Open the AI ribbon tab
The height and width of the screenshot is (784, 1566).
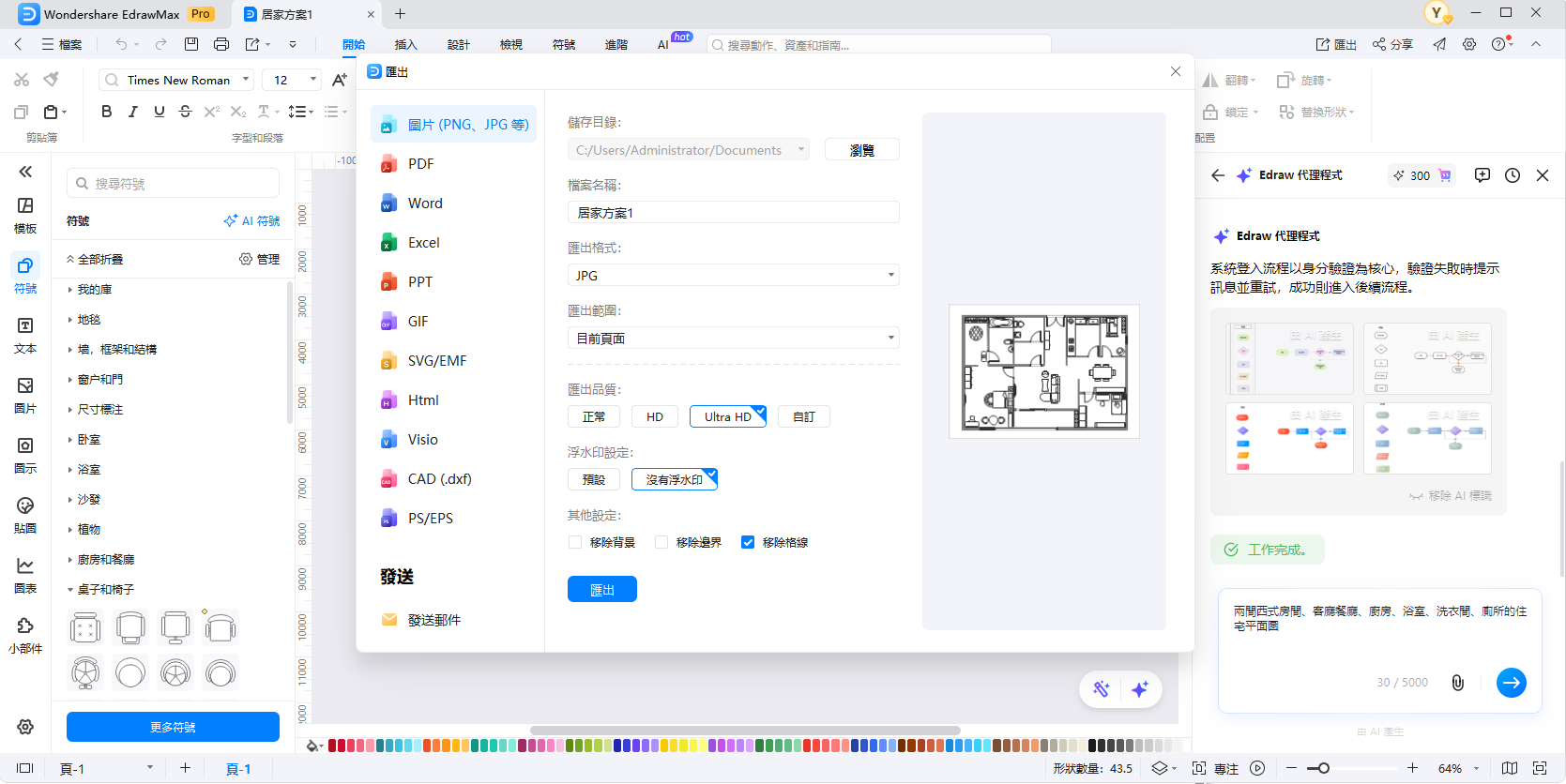[663, 44]
